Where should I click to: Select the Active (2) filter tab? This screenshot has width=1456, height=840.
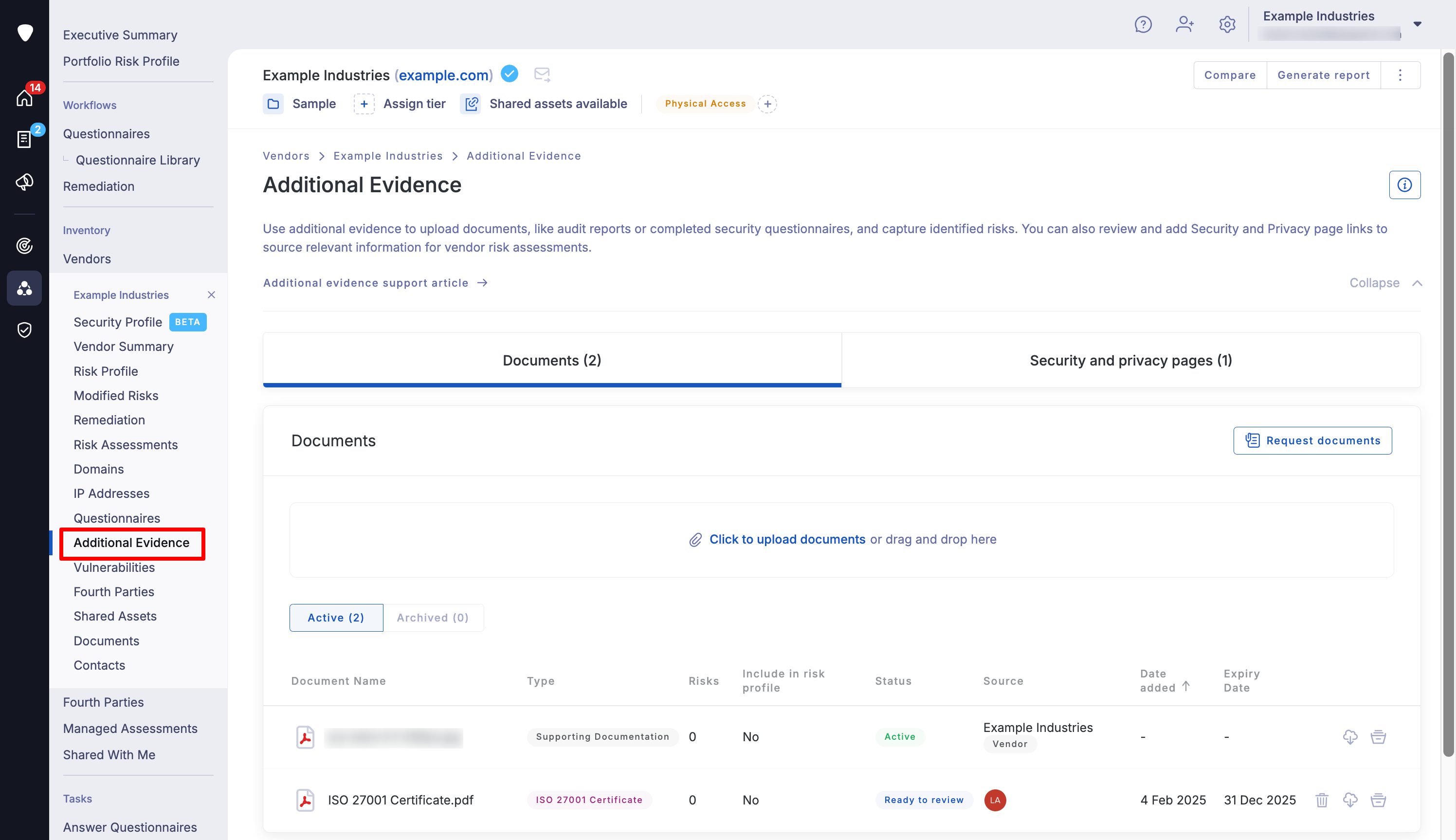[x=336, y=617]
